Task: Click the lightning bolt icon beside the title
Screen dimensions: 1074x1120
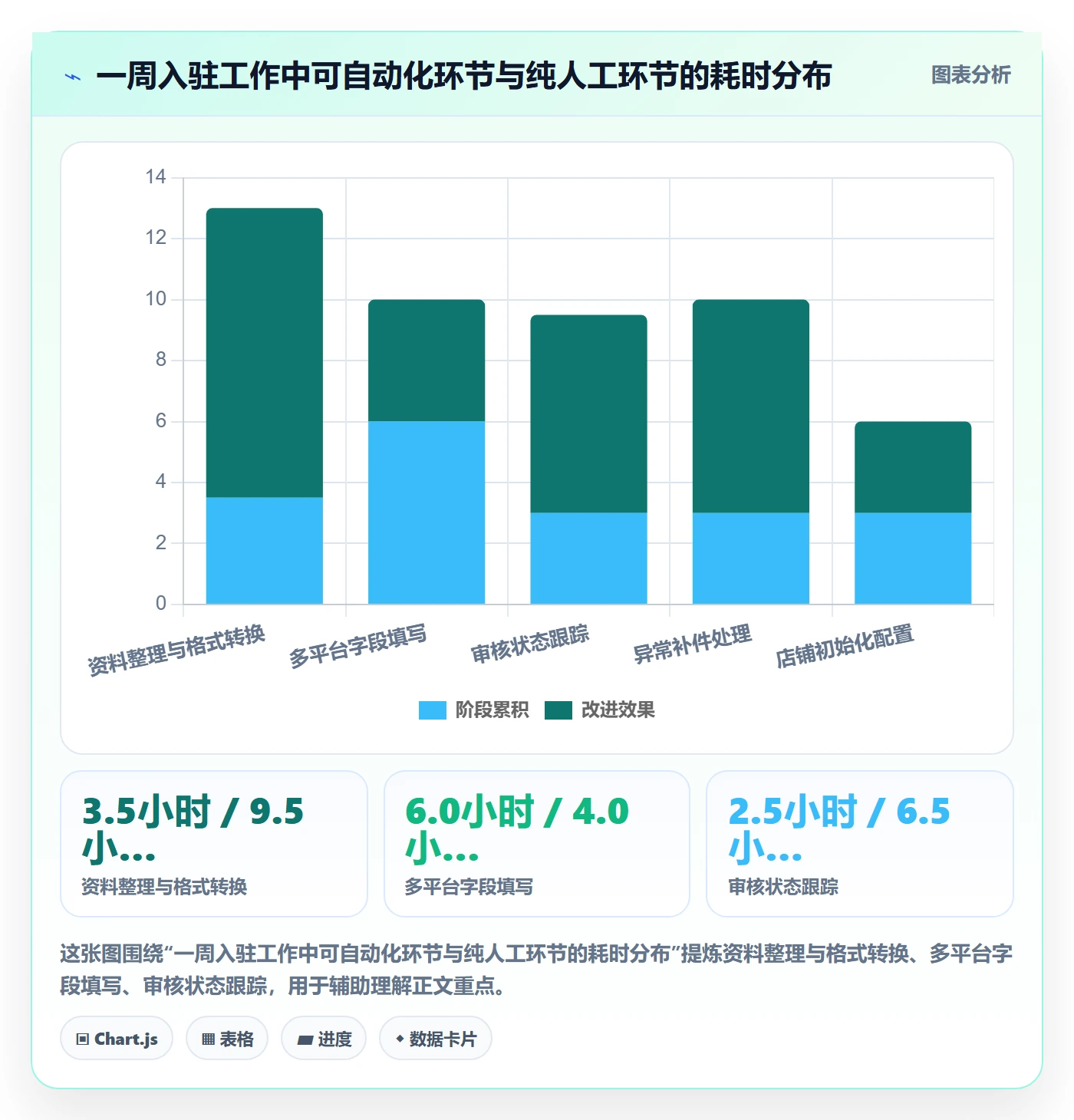Action: point(73,77)
